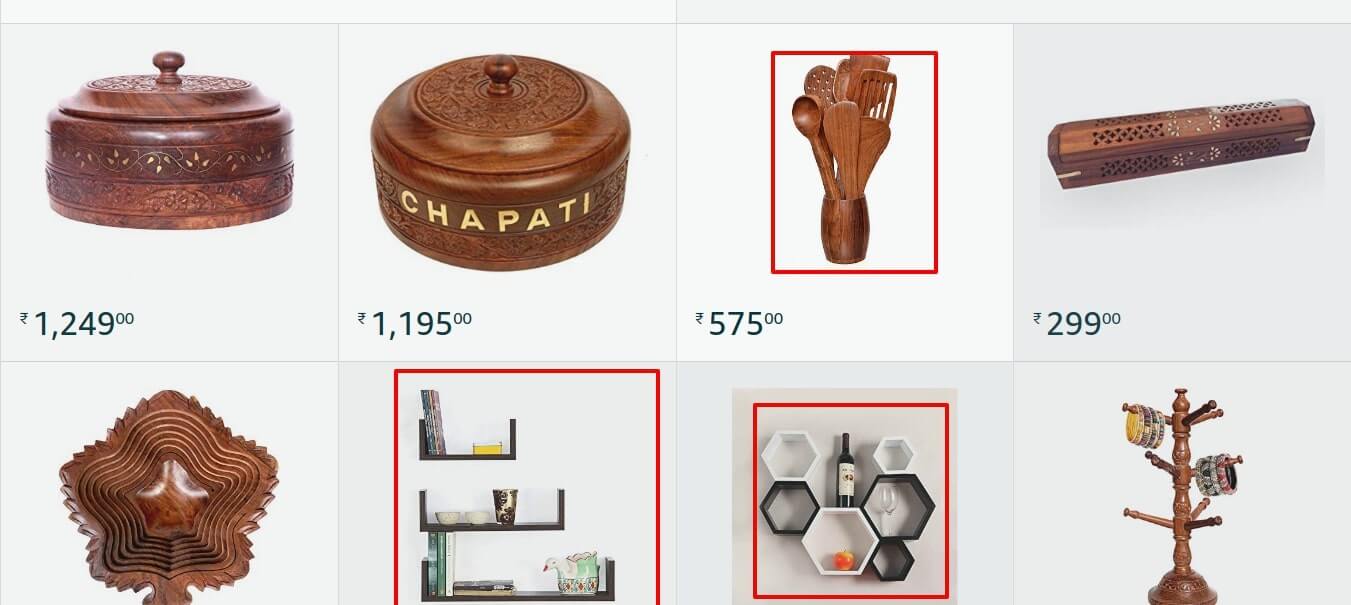The height and width of the screenshot is (605, 1351).
Task: Click the red apple in the white hexagon
Action: (845, 560)
